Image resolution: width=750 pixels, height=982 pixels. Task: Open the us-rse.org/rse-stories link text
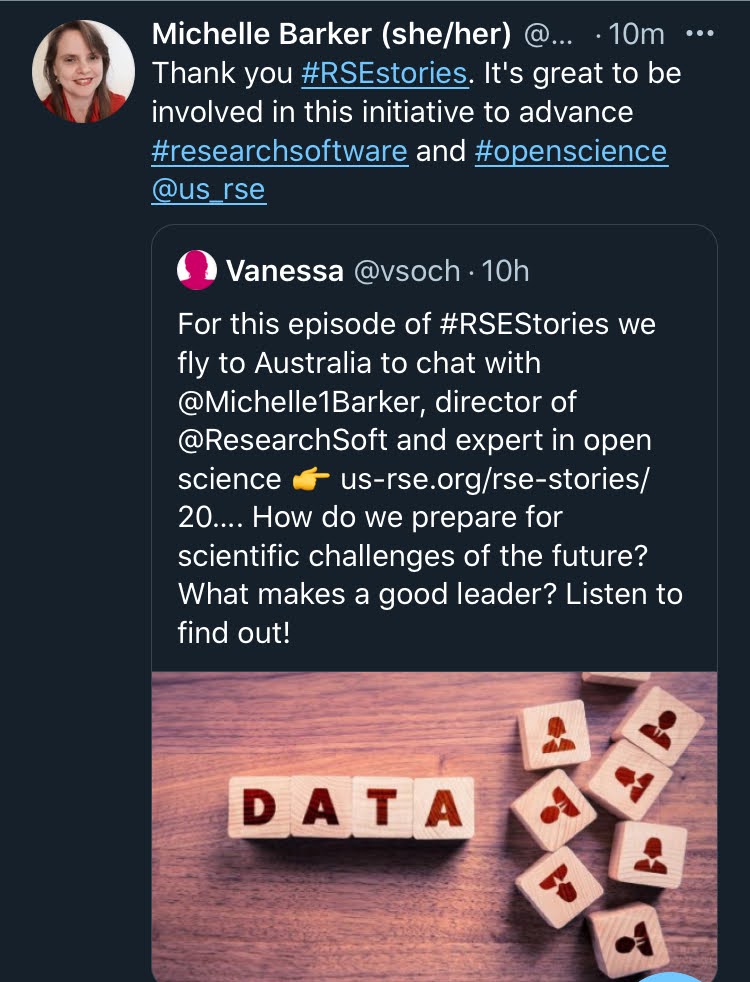click(495, 479)
